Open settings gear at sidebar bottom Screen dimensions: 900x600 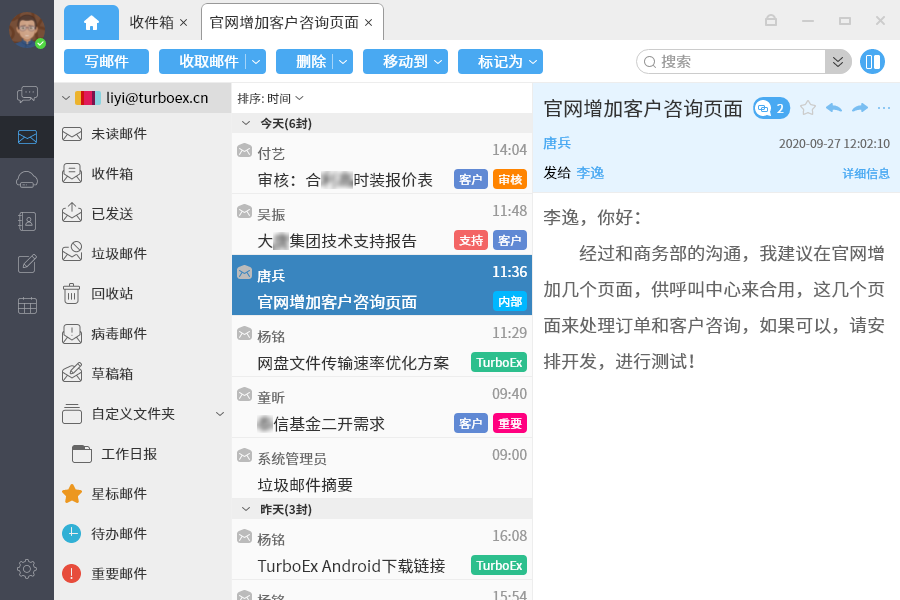(x=27, y=569)
